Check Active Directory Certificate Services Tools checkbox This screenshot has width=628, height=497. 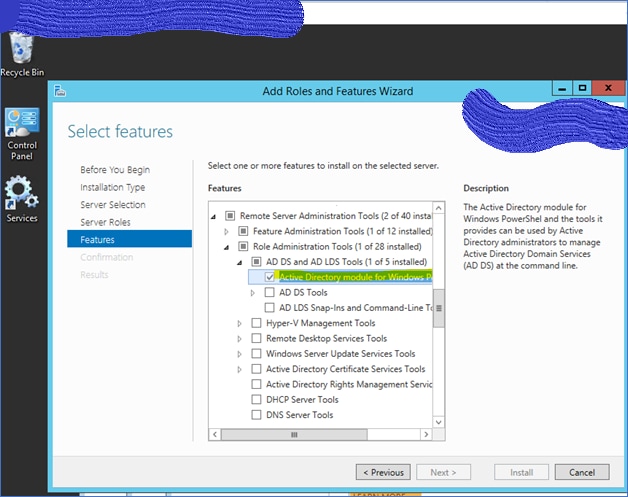[256, 369]
